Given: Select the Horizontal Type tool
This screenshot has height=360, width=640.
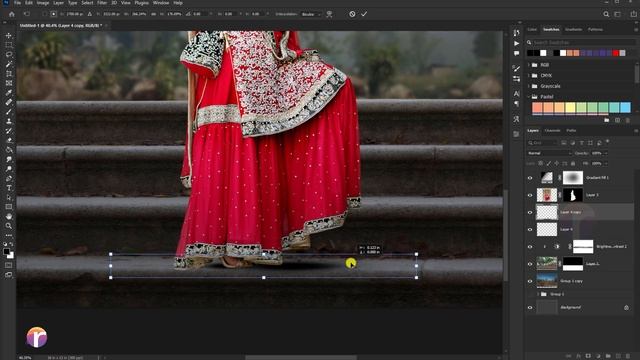Looking at the screenshot, I should click(9, 188).
